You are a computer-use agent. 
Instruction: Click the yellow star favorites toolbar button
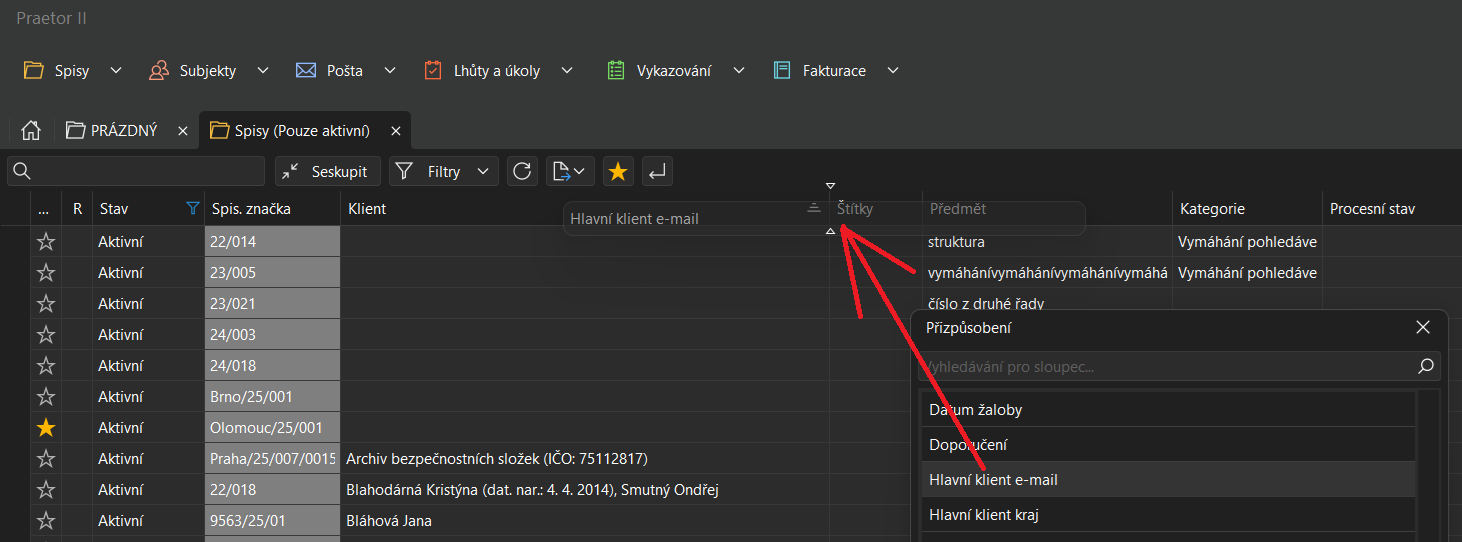tap(618, 172)
